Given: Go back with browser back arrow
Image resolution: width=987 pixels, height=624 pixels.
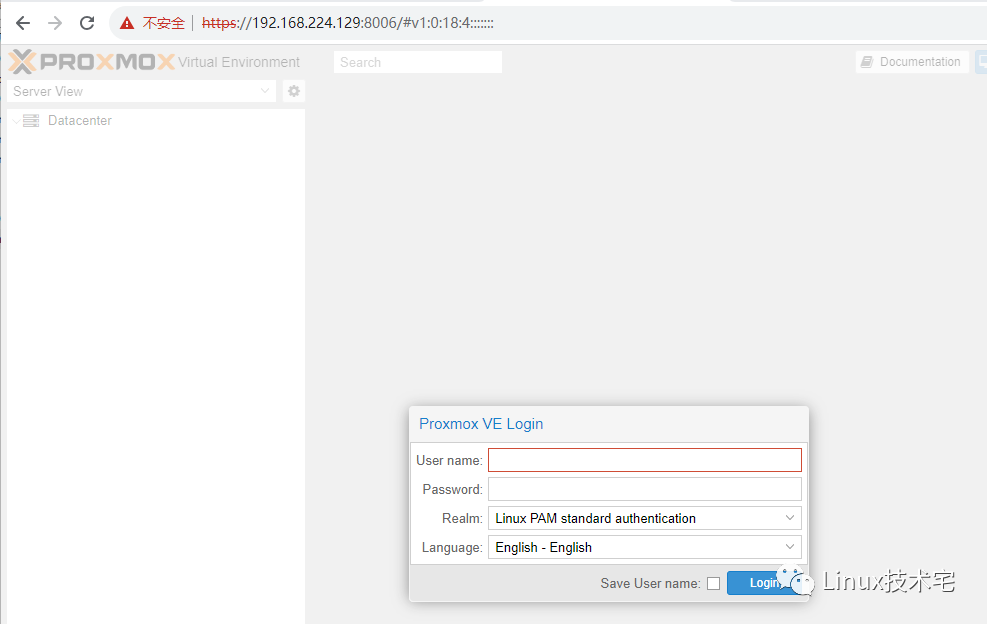Looking at the screenshot, I should [23, 23].
